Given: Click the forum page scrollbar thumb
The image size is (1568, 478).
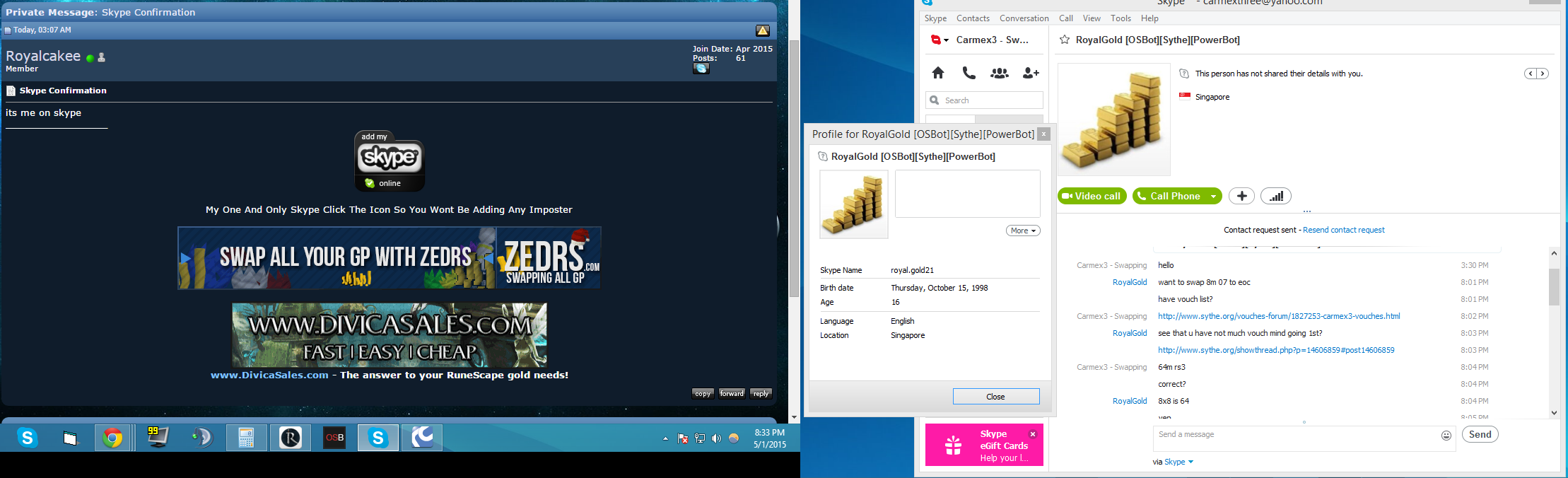Looking at the screenshot, I should coord(794,168).
